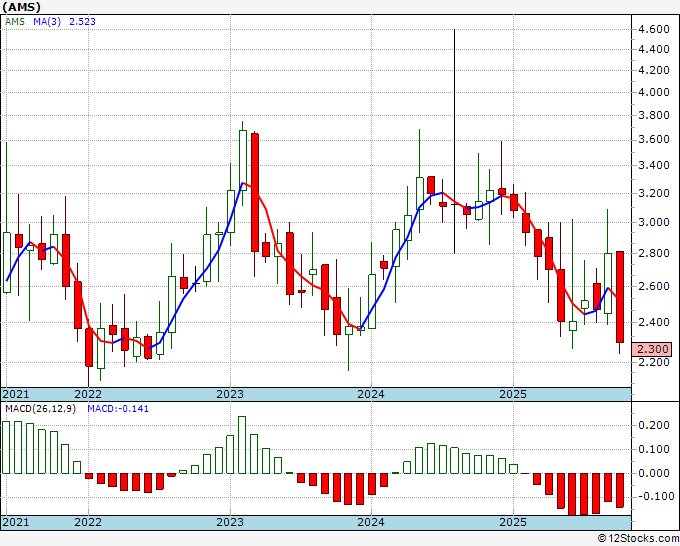This screenshot has width=680, height=546.
Task: Select 2021 on the MACD panel timeline
Action: (16, 522)
